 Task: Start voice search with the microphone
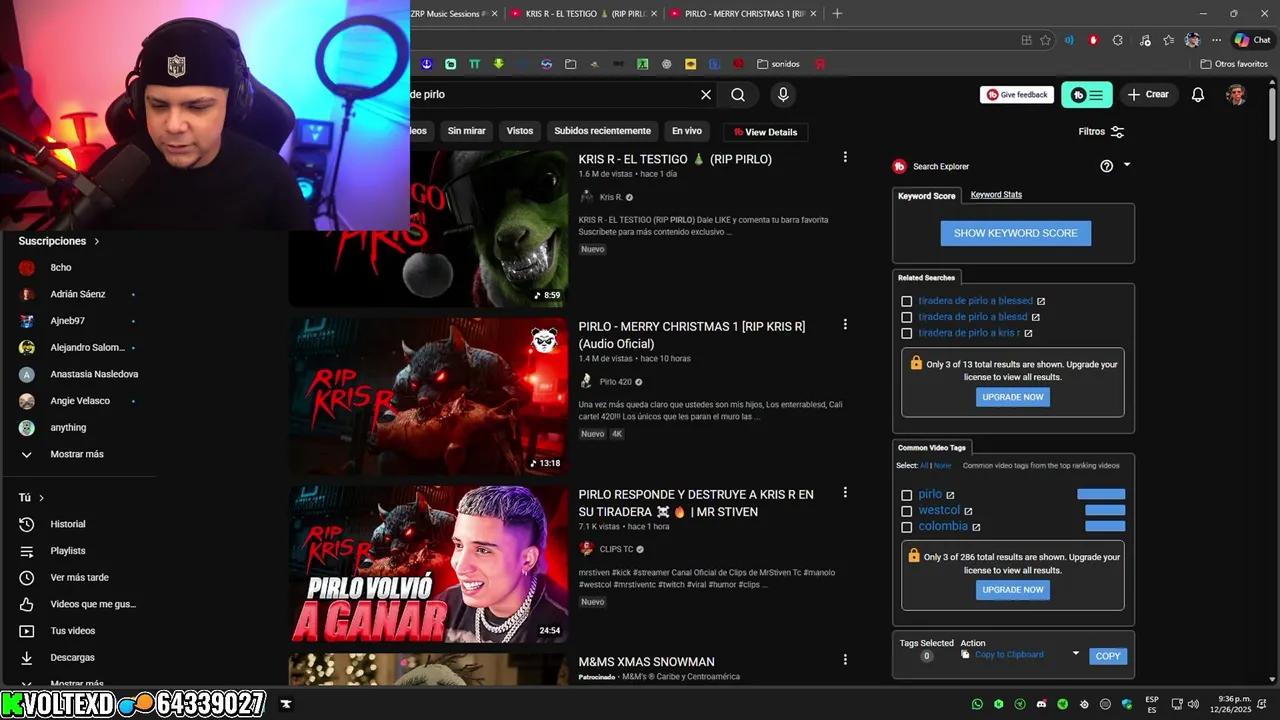pos(783,94)
